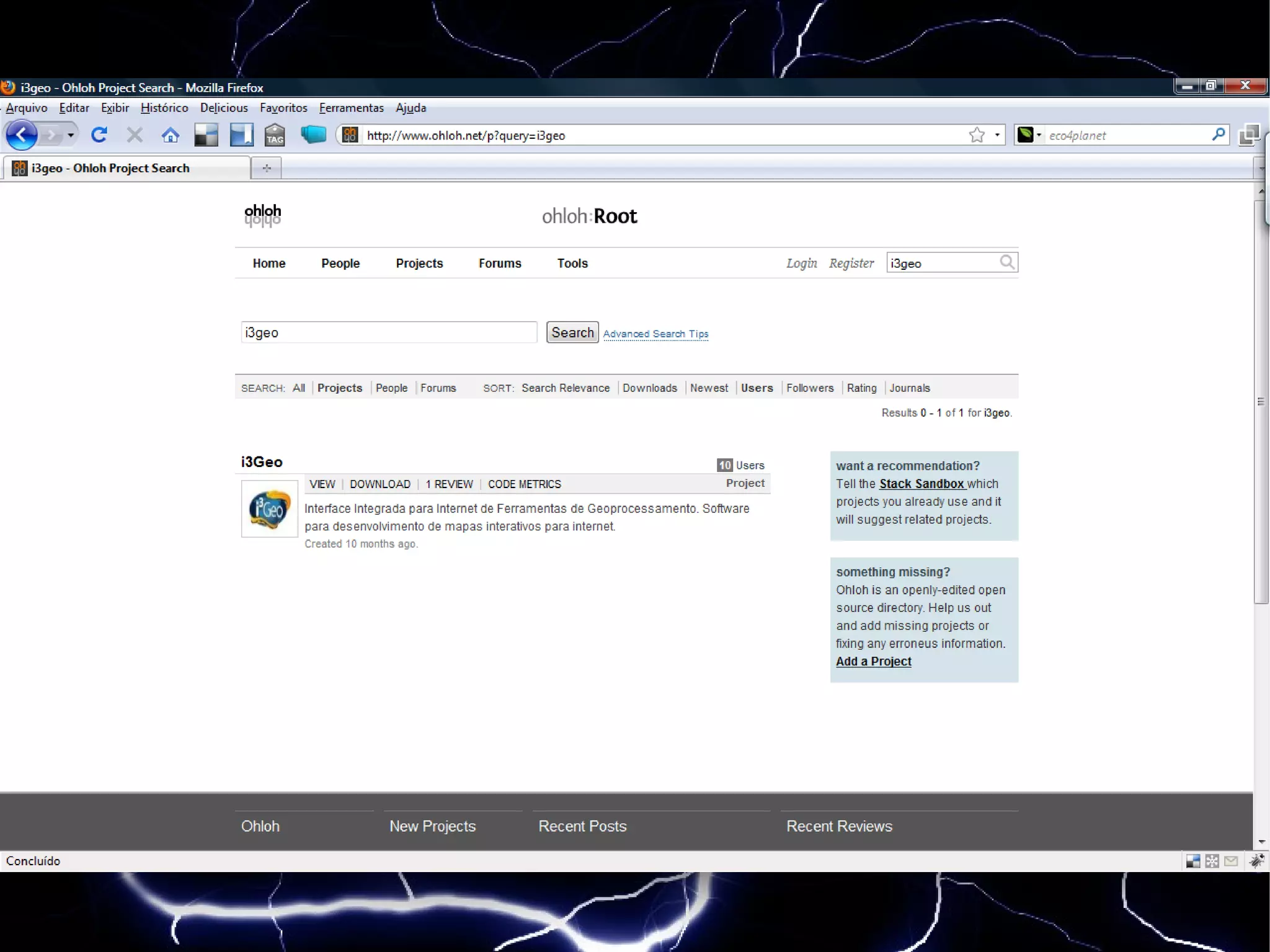Open a new tab with the plus button

click(267, 168)
